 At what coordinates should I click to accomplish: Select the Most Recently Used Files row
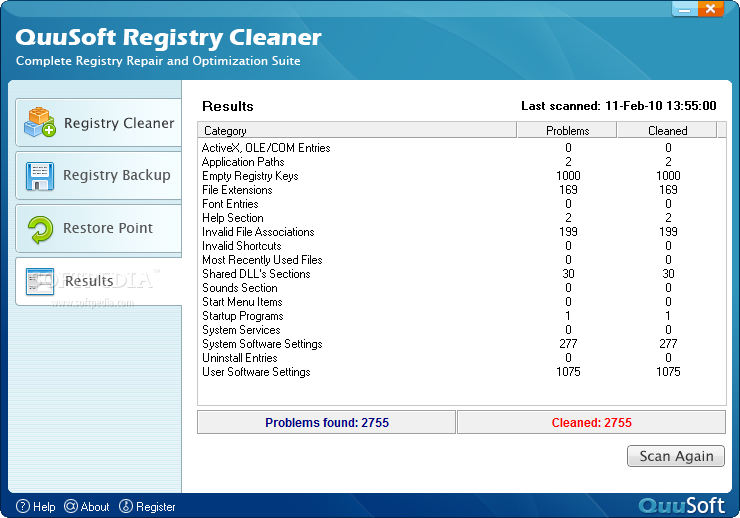pyautogui.click(x=462, y=260)
